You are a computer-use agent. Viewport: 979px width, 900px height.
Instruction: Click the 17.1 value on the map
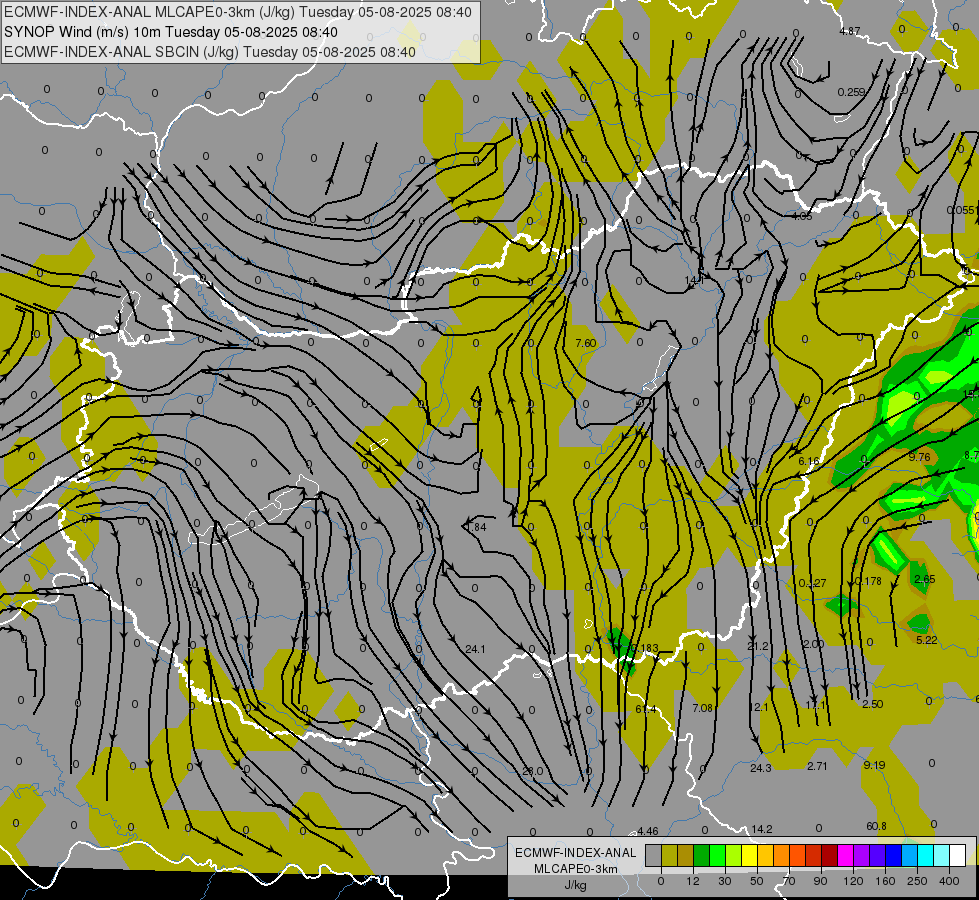pyautogui.click(x=815, y=705)
